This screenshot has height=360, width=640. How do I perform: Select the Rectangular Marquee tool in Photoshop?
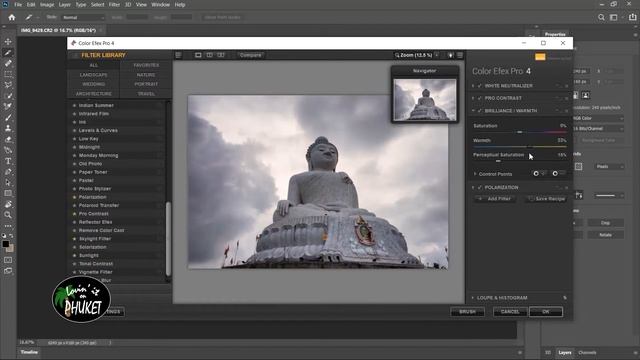[x=8, y=74]
